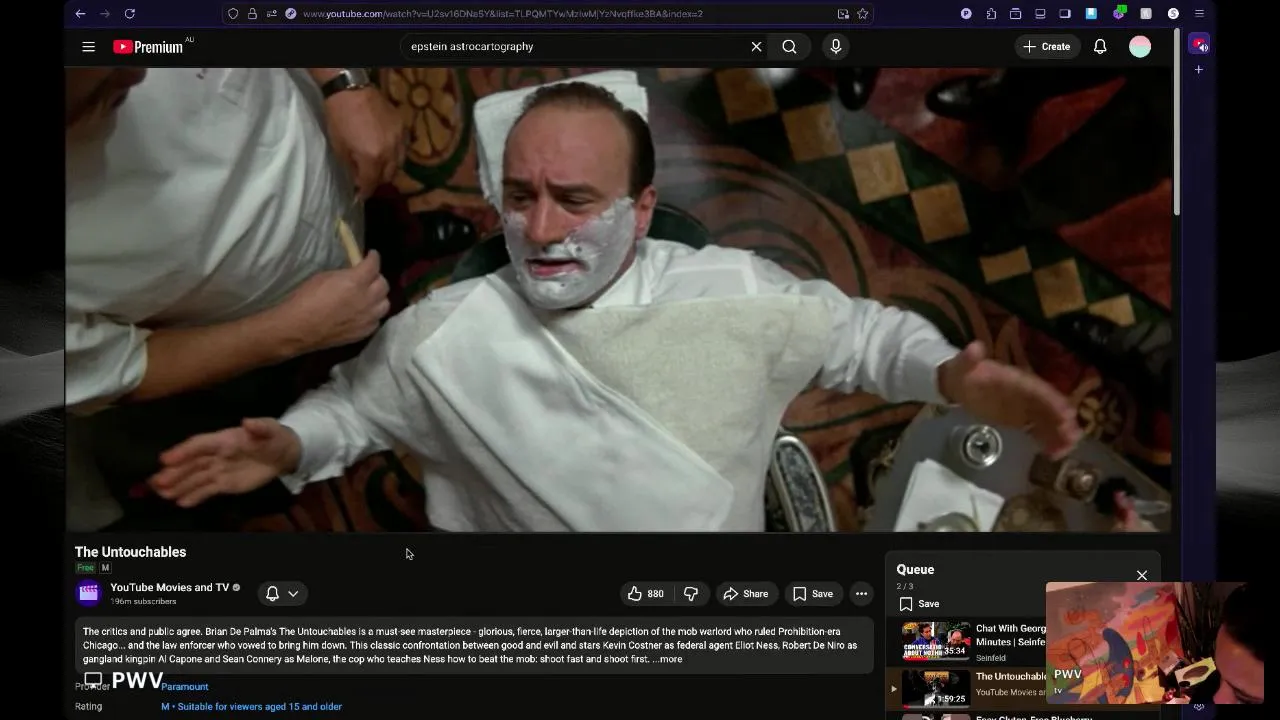Open the sidebar panel icon at top right
Screen dimensions: 1280x720
(1066, 14)
